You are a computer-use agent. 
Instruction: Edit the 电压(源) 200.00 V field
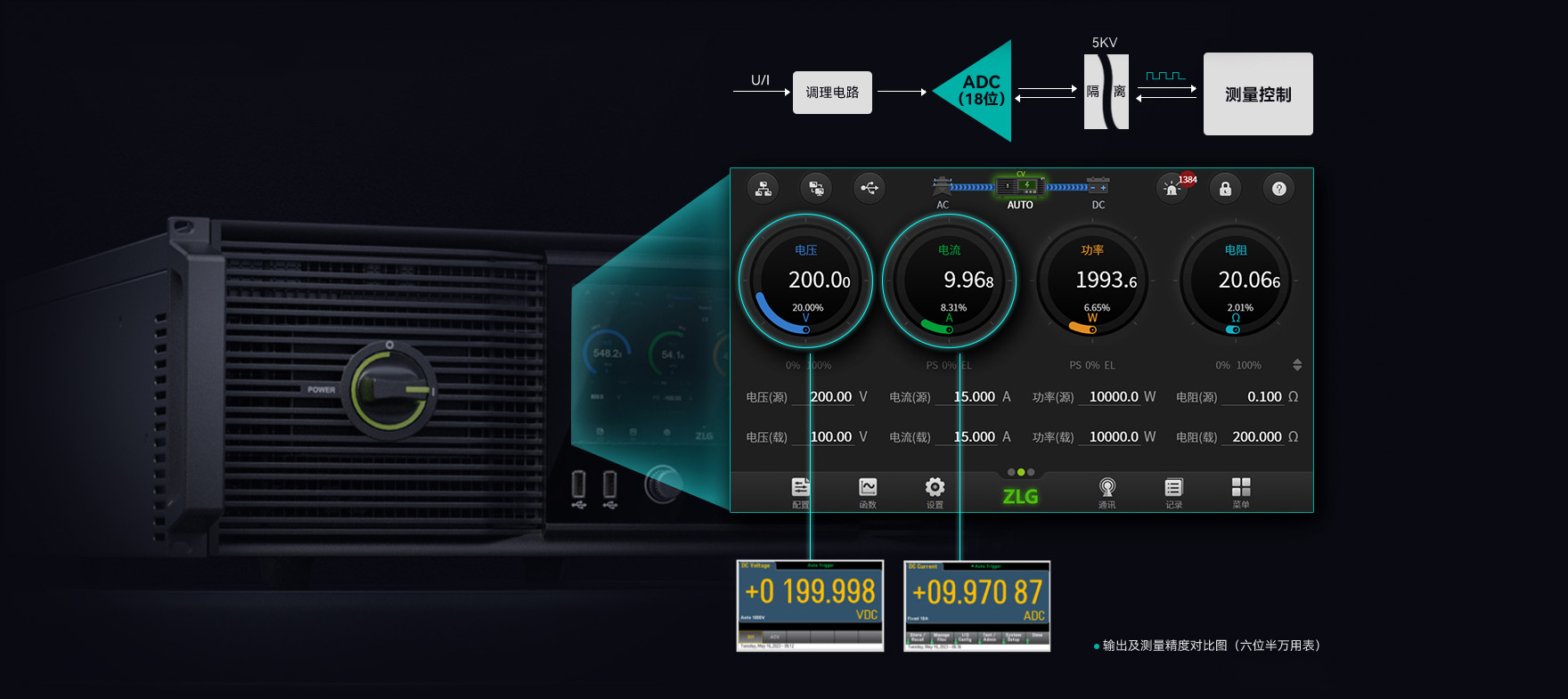[830, 397]
